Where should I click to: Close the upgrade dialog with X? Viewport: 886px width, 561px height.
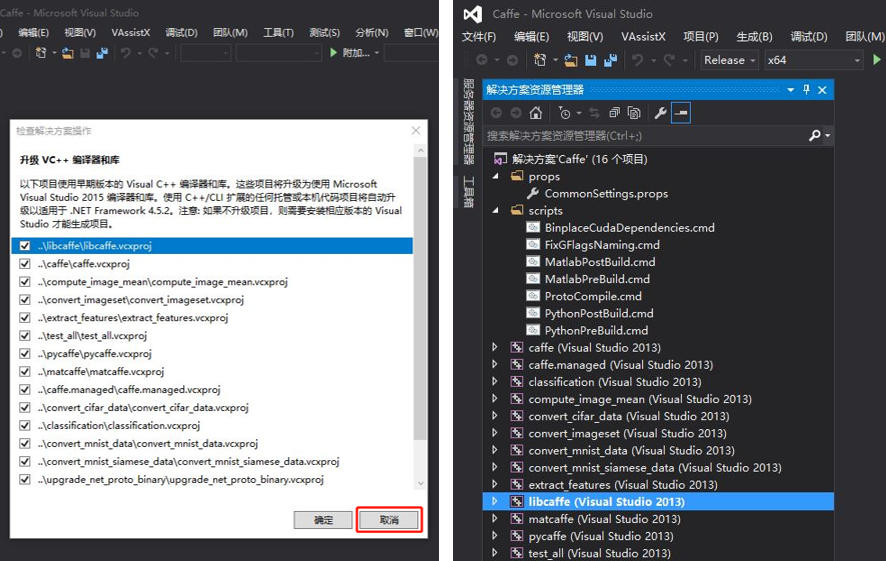pos(416,131)
